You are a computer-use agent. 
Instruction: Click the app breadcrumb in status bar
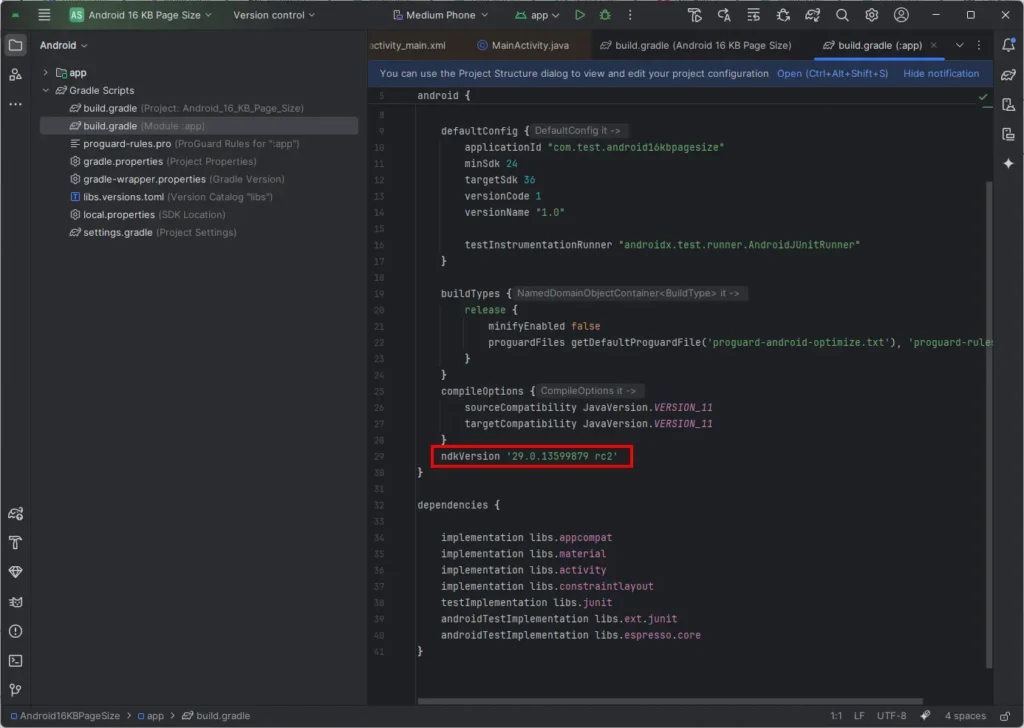point(151,716)
